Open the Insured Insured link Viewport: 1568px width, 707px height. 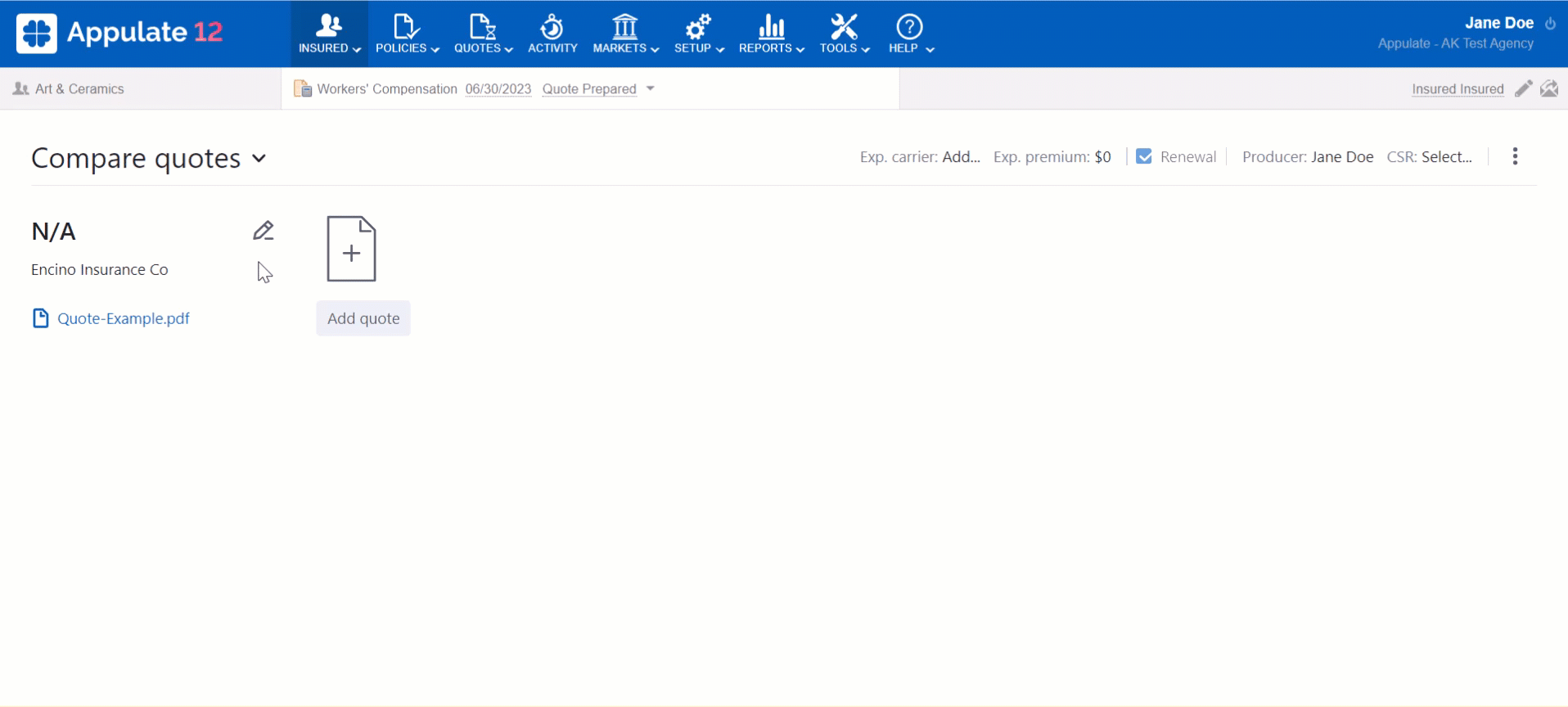pos(1458,89)
